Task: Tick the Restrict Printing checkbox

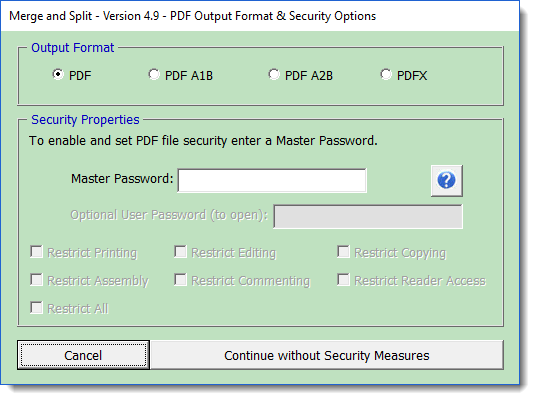Action: point(36,252)
